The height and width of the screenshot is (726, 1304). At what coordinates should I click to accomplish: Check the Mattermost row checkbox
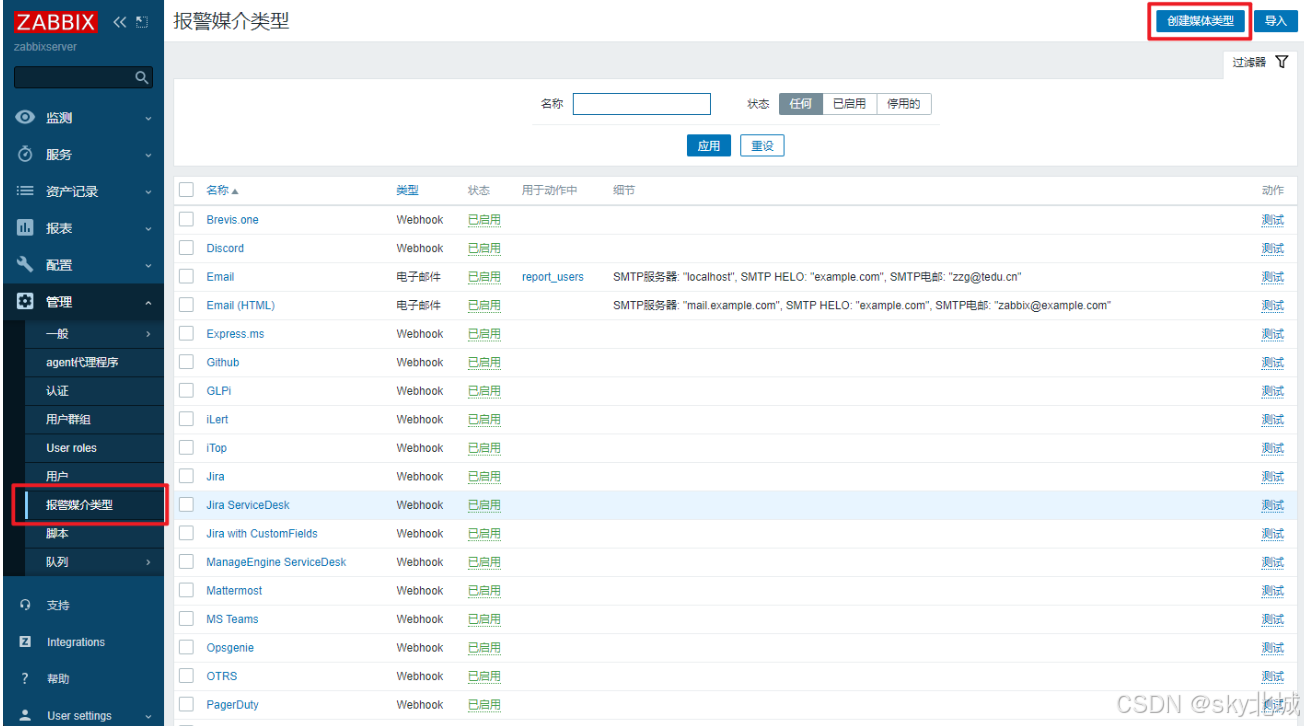point(186,590)
